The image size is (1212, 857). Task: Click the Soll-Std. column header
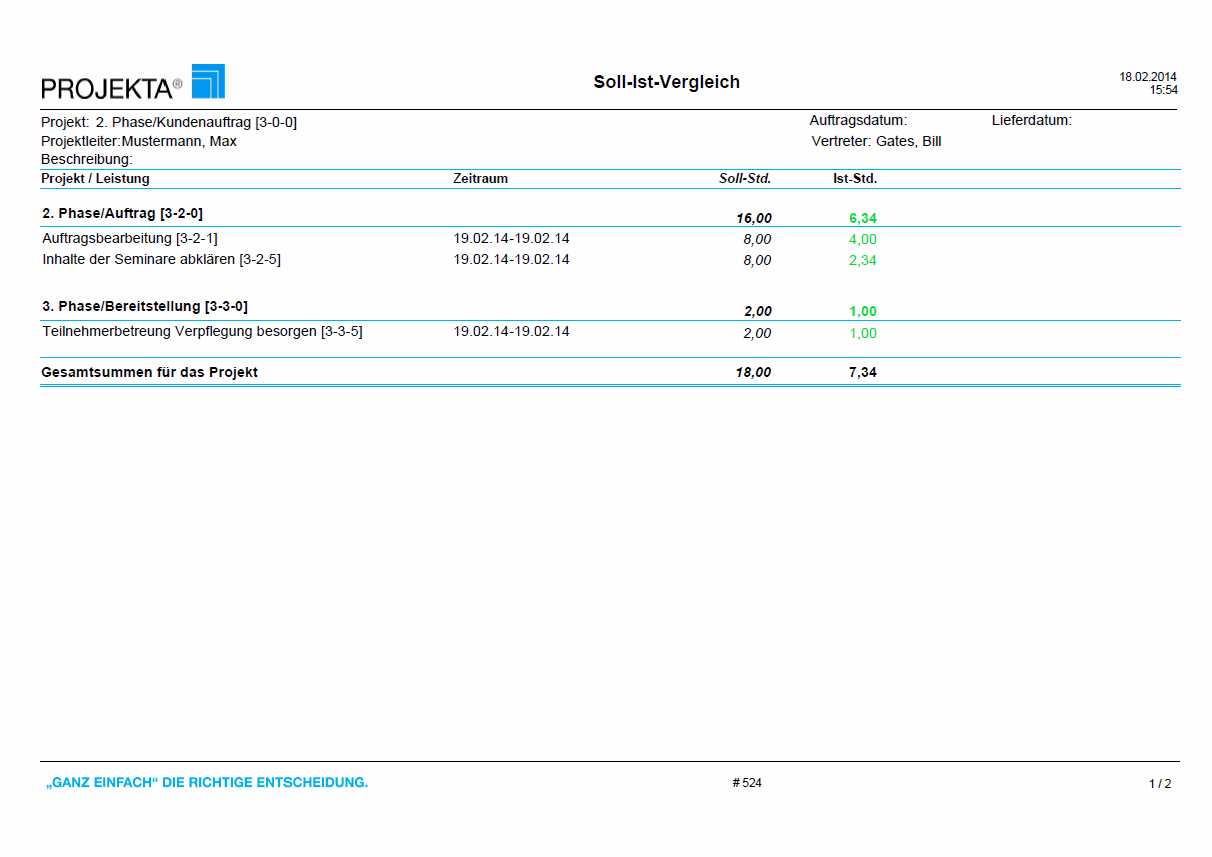click(x=745, y=179)
